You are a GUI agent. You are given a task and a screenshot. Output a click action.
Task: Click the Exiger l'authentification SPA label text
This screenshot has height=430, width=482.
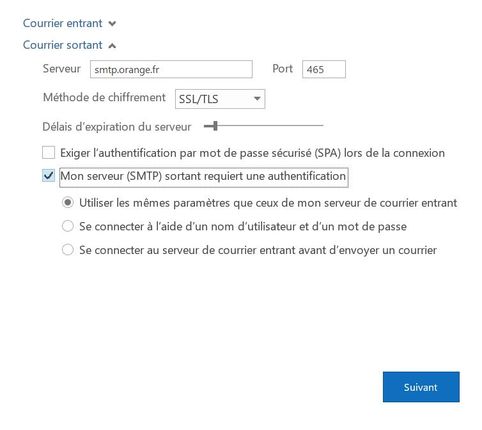click(x=252, y=153)
